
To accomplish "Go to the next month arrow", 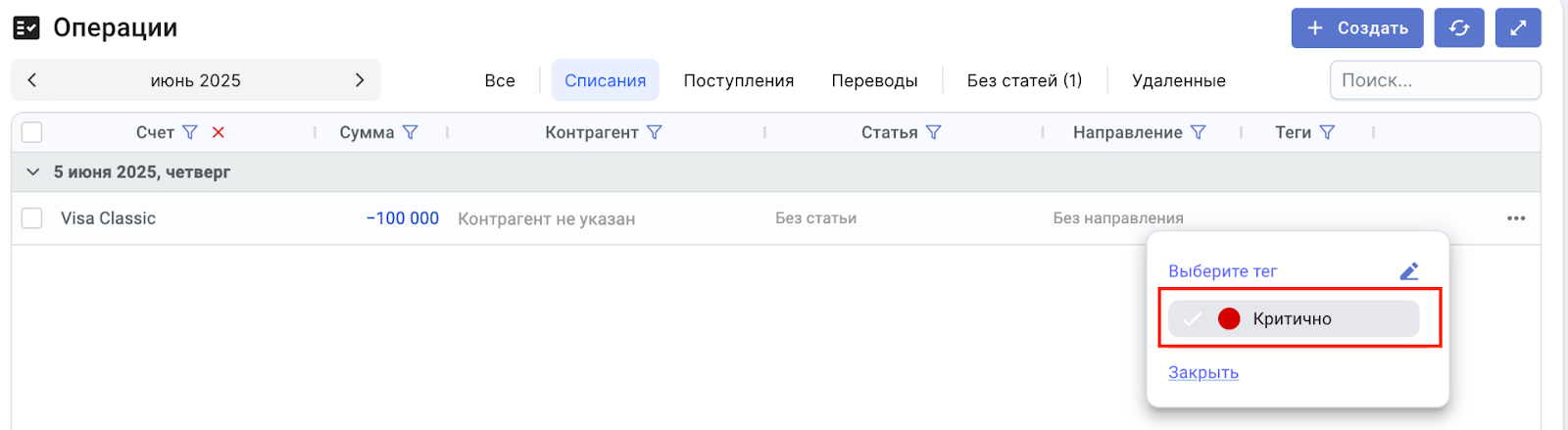I will 359,80.
